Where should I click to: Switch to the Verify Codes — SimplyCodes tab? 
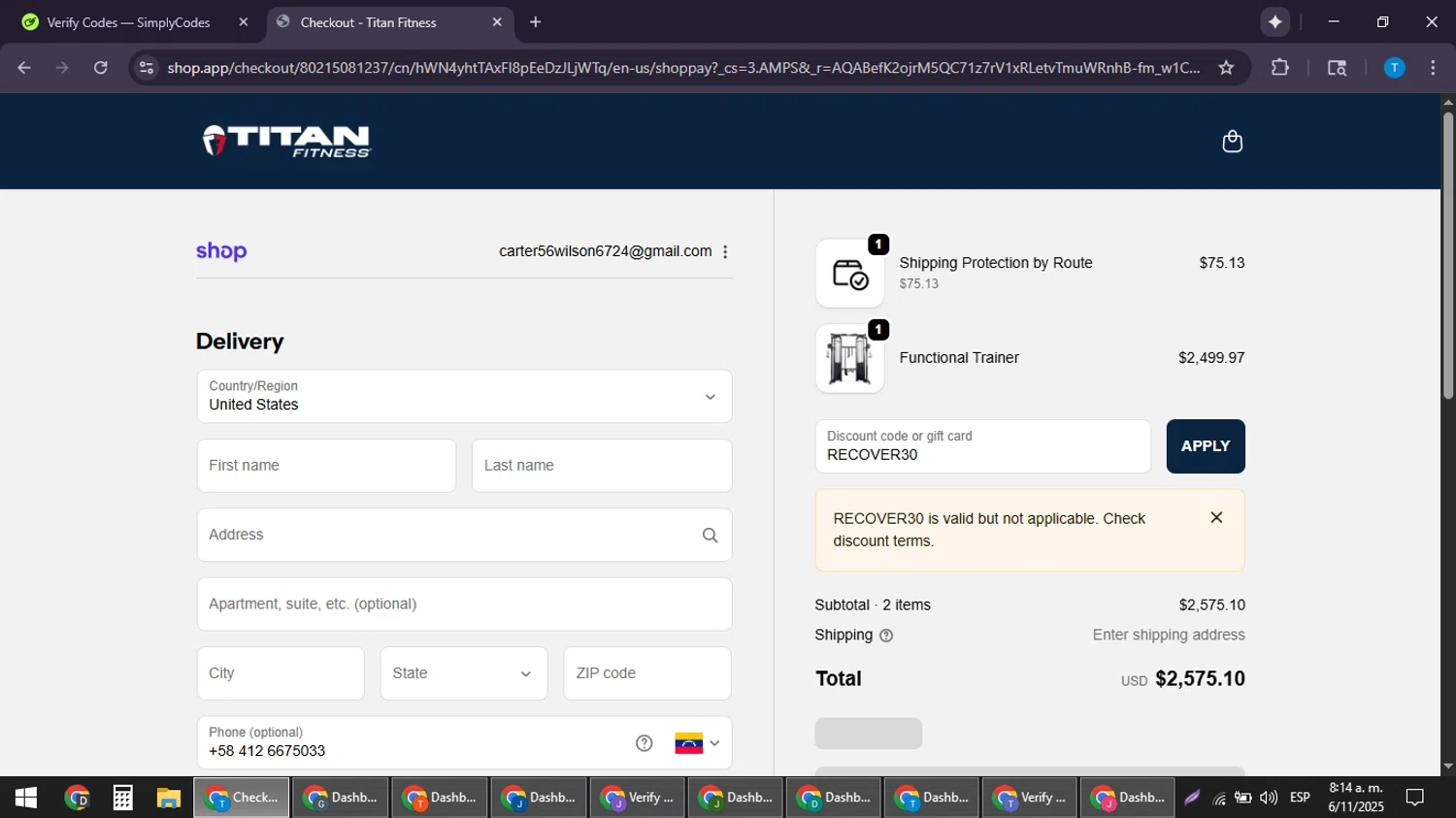pos(129,21)
